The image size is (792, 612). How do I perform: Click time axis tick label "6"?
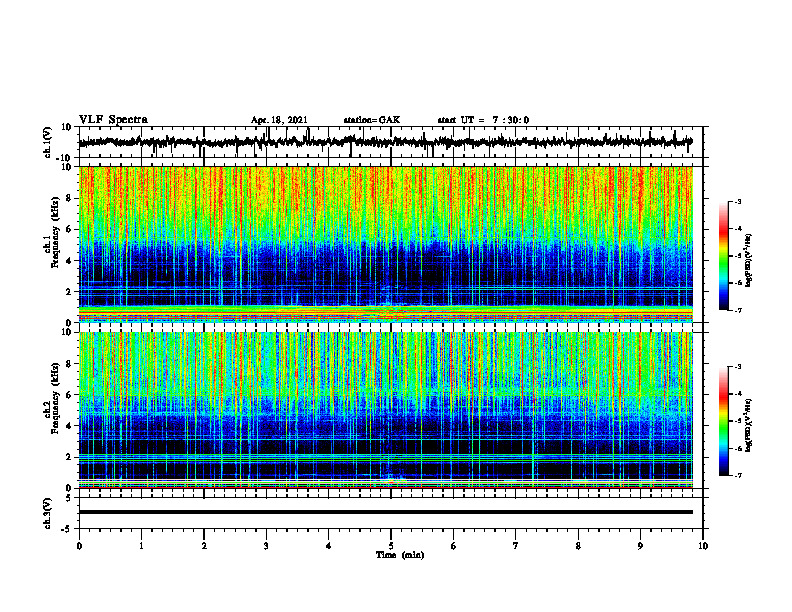(x=454, y=546)
